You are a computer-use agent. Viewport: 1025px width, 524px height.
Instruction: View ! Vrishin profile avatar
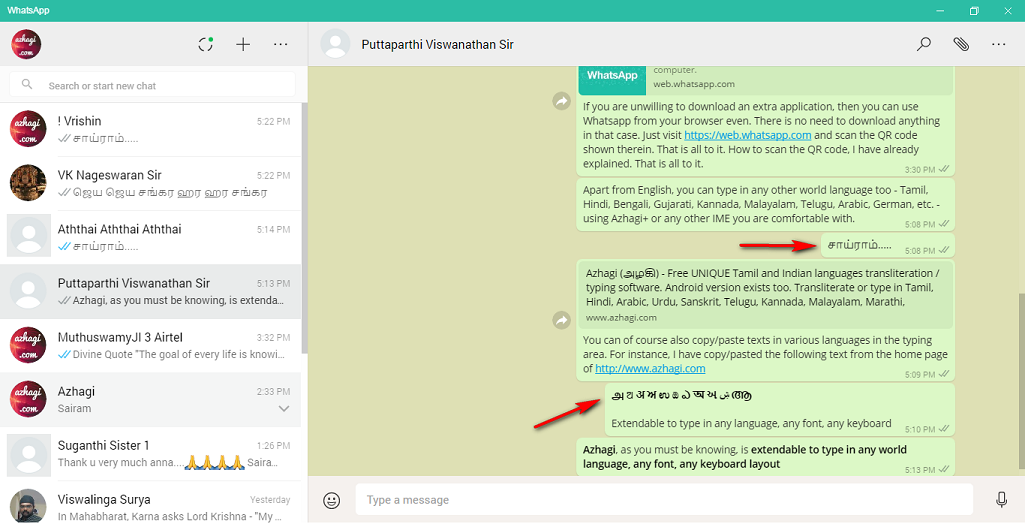point(28,129)
